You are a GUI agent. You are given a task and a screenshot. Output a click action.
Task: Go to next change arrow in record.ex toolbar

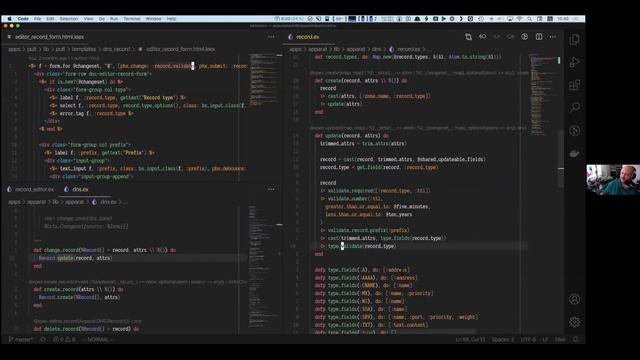(x=511, y=37)
